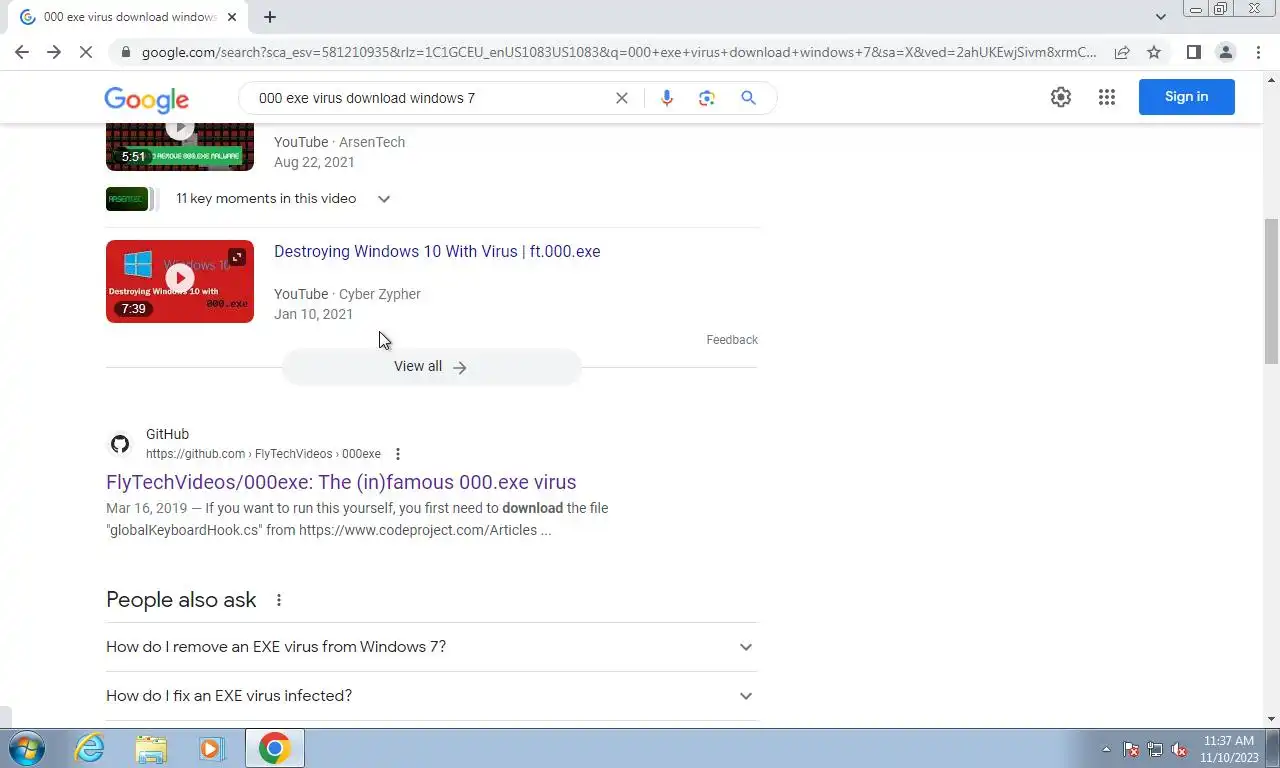Go forward to the next page
This screenshot has width=1280, height=768.
54,52
